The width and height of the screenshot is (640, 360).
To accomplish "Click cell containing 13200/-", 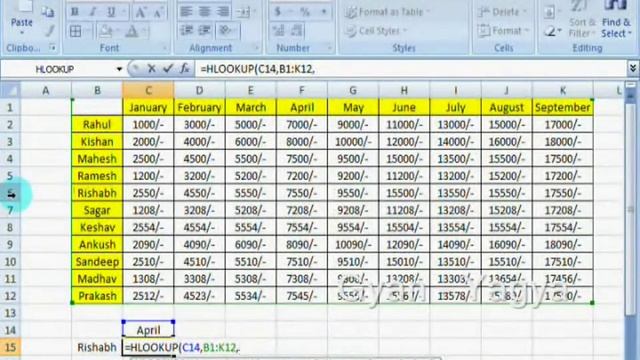I will point(456,176).
